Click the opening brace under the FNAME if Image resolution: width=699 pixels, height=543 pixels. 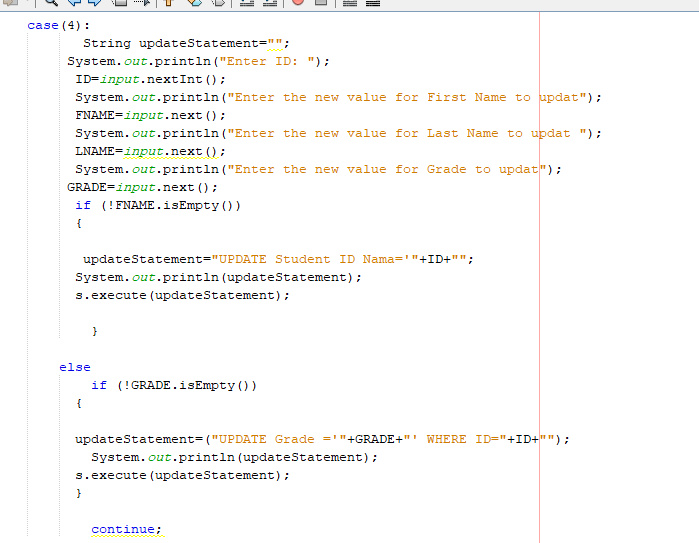(x=79, y=223)
